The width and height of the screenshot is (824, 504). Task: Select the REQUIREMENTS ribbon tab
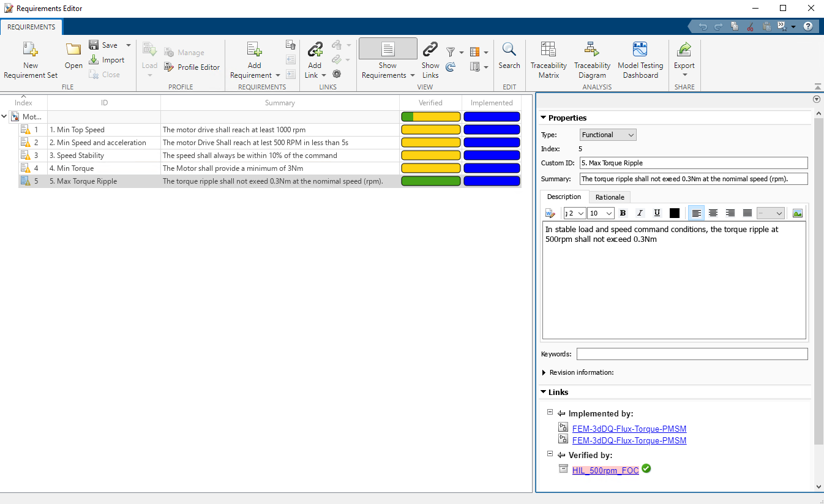coord(31,27)
